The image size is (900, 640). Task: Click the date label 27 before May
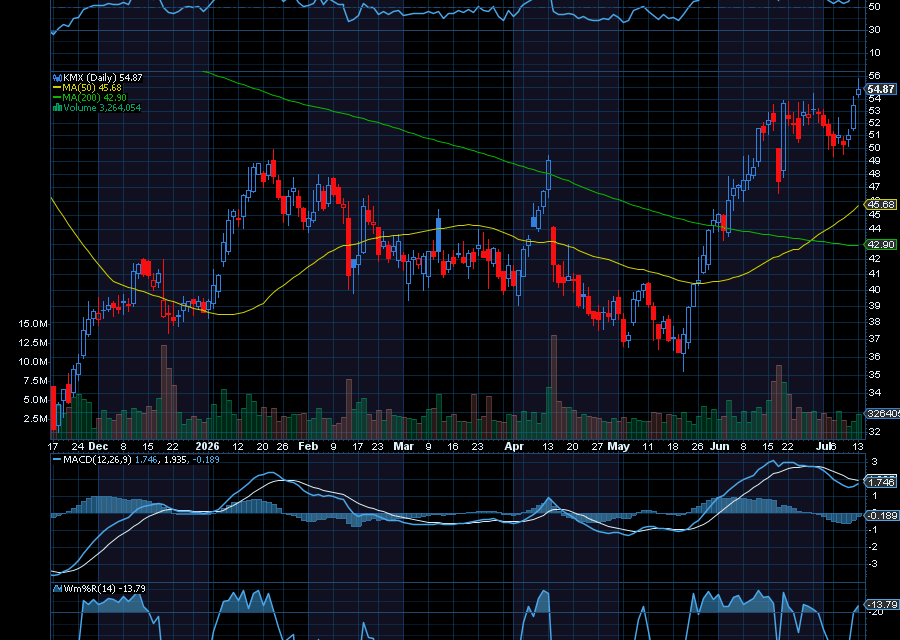(598, 446)
